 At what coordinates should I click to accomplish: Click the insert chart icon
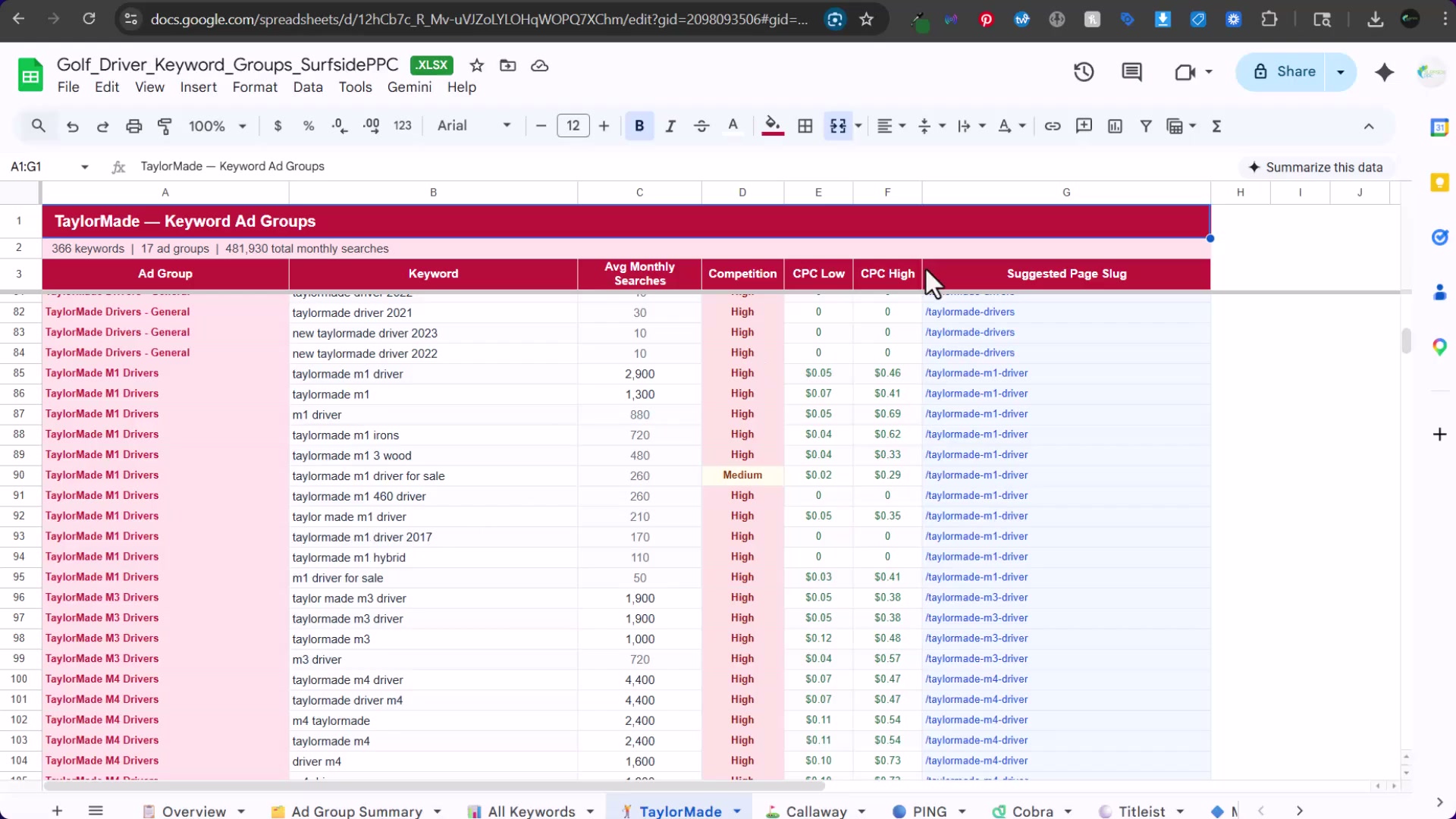tap(1115, 126)
